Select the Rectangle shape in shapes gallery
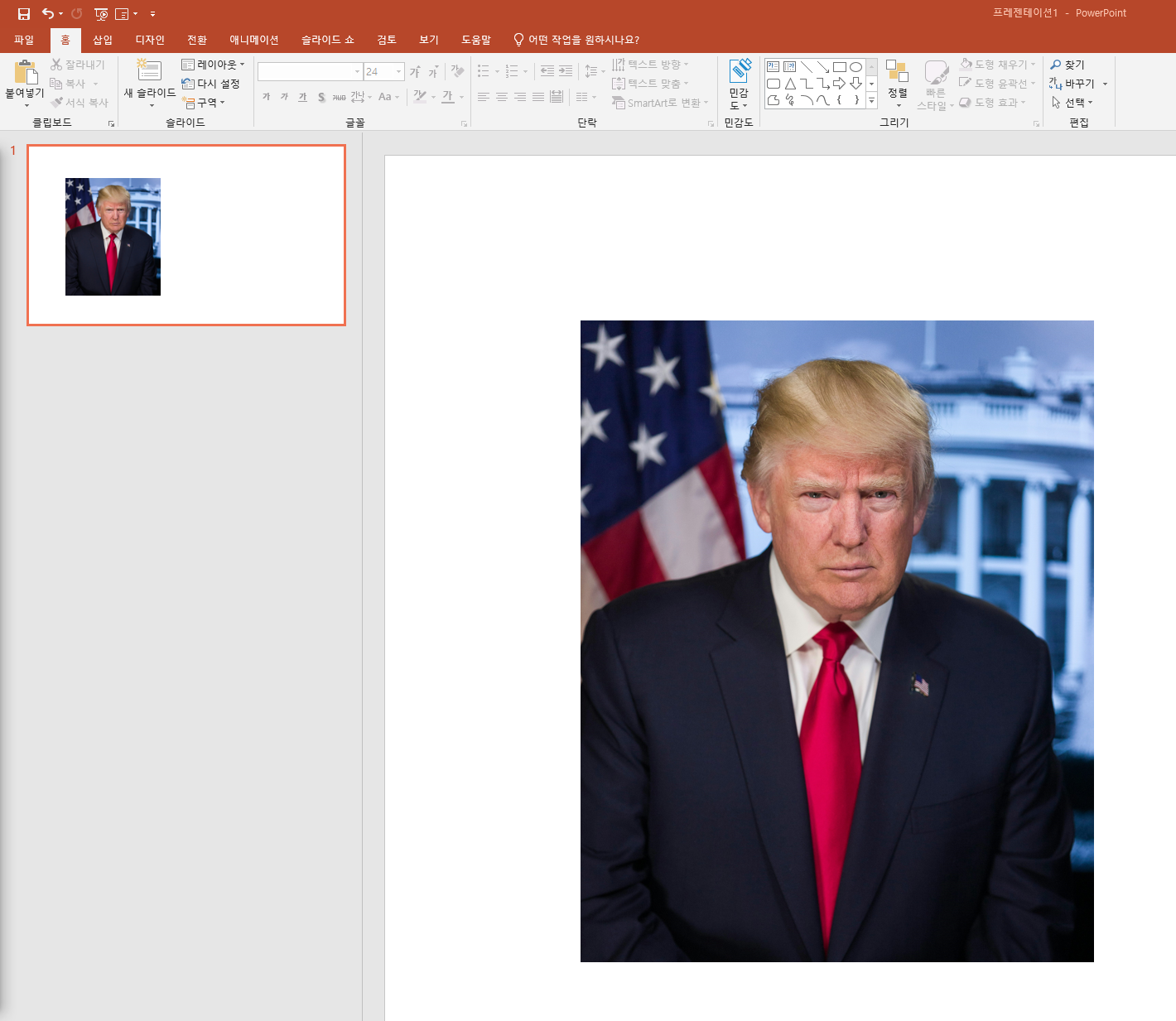The width and height of the screenshot is (1176, 1021). tap(839, 67)
